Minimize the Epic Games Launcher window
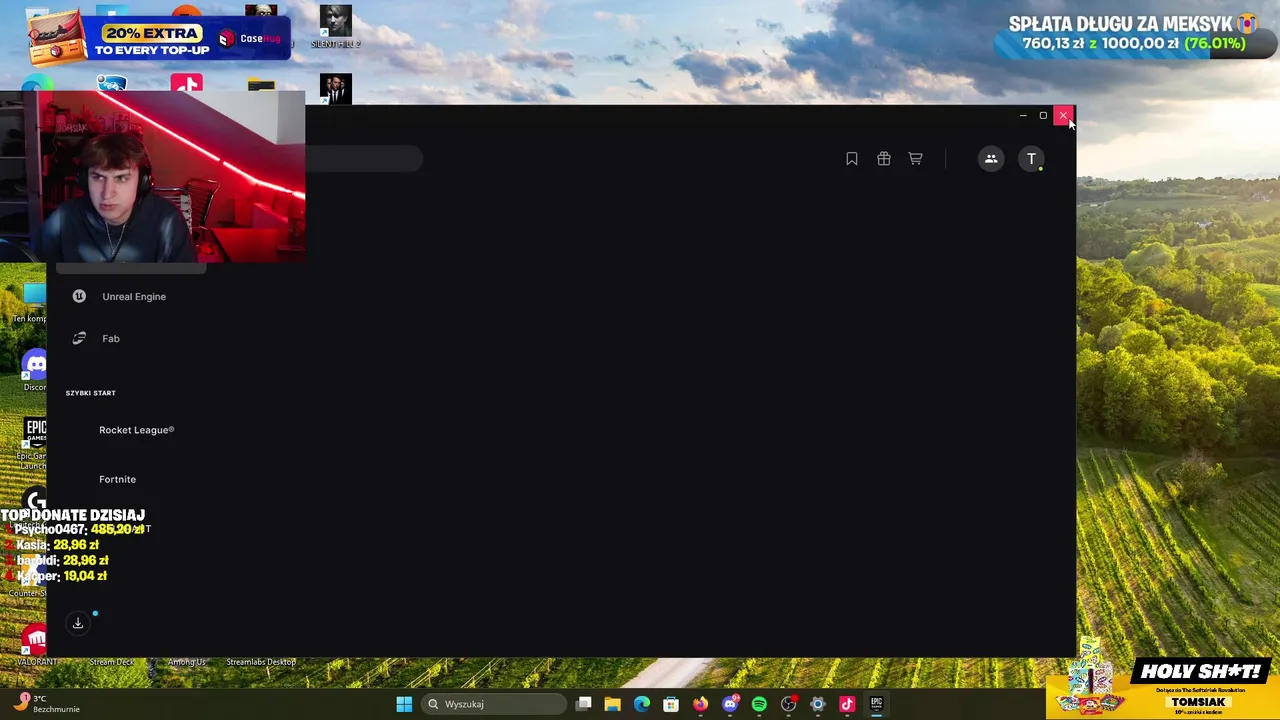Screen dimensions: 1280x720 pos(1022,116)
